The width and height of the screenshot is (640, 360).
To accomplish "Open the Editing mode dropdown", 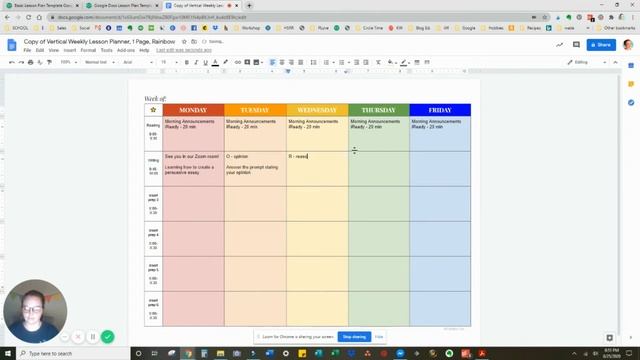I will coord(587,62).
